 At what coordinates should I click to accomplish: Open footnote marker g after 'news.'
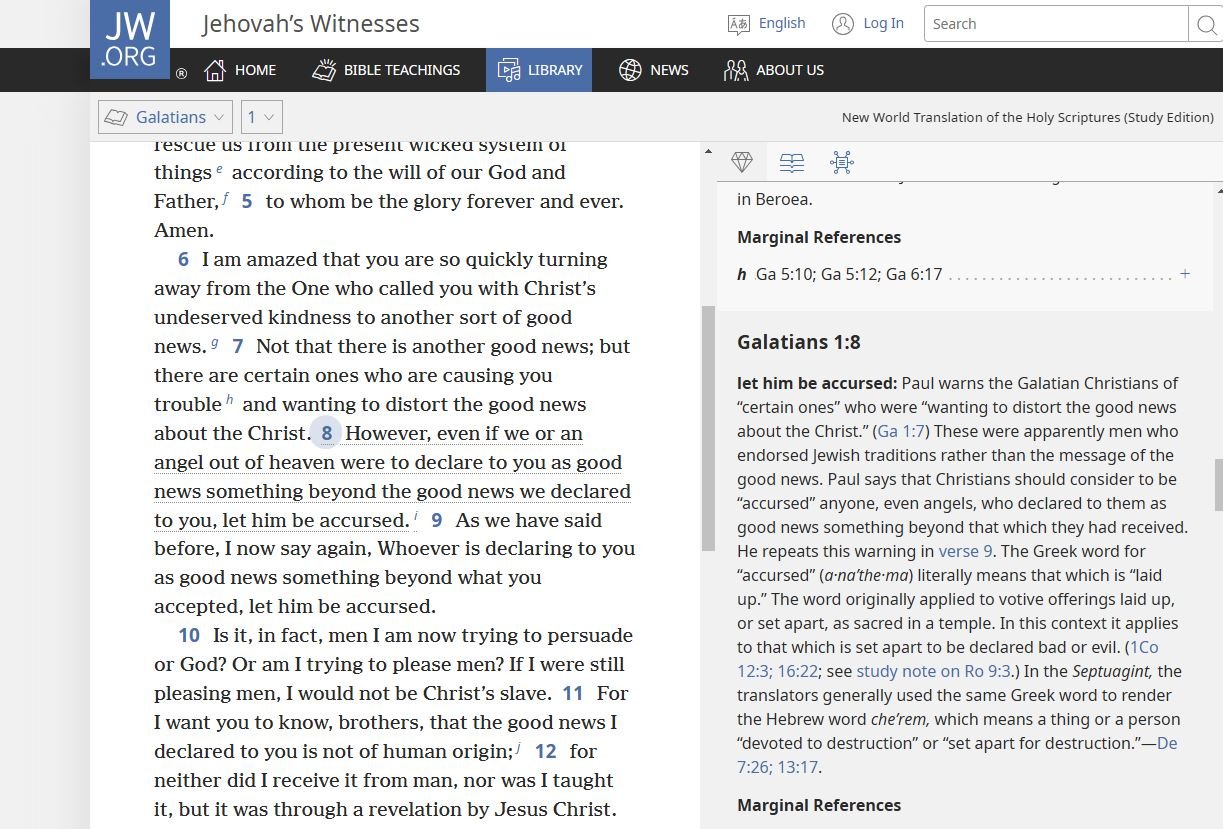click(x=214, y=343)
